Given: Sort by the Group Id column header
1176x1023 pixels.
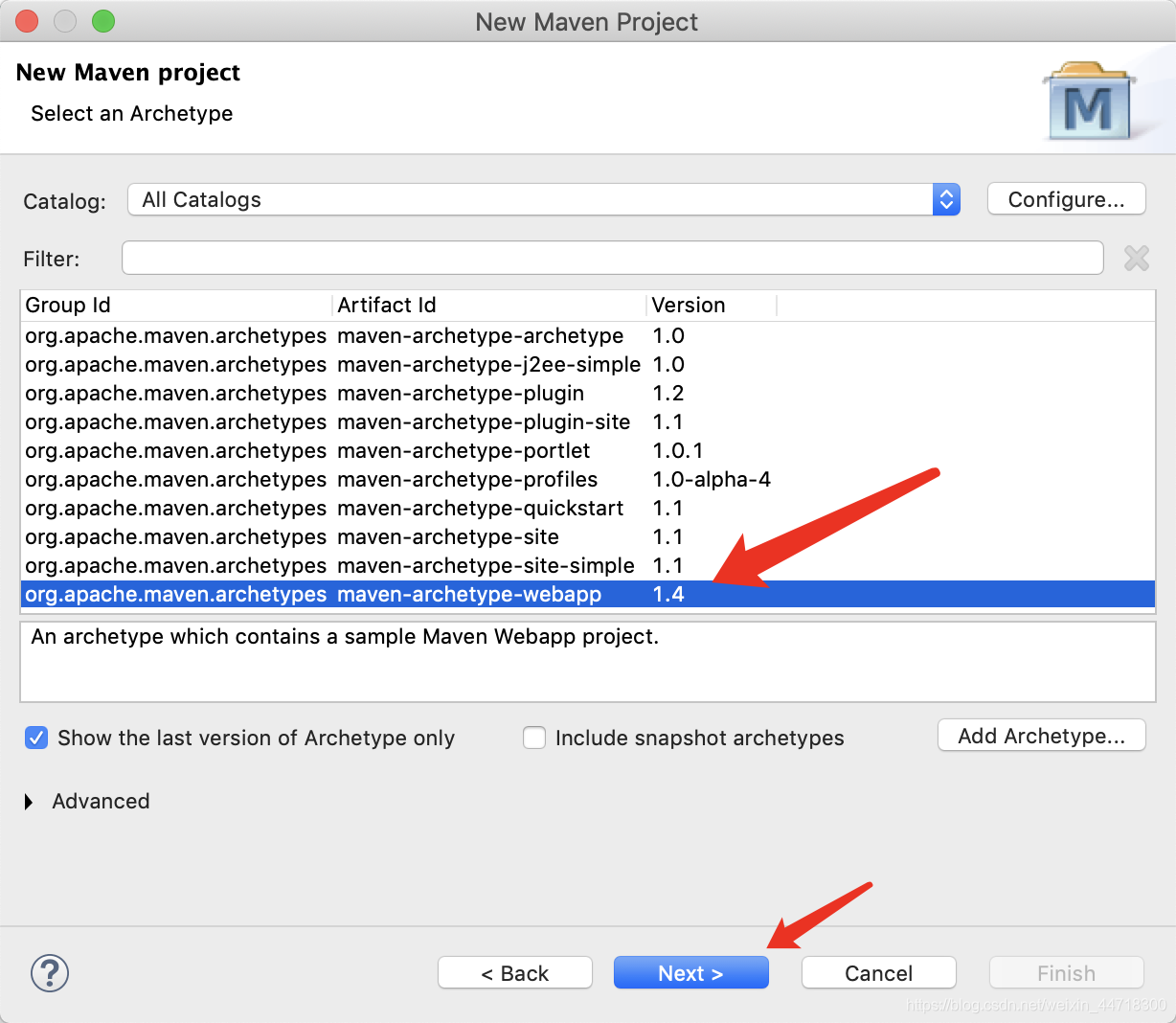Looking at the screenshot, I should click(x=176, y=305).
